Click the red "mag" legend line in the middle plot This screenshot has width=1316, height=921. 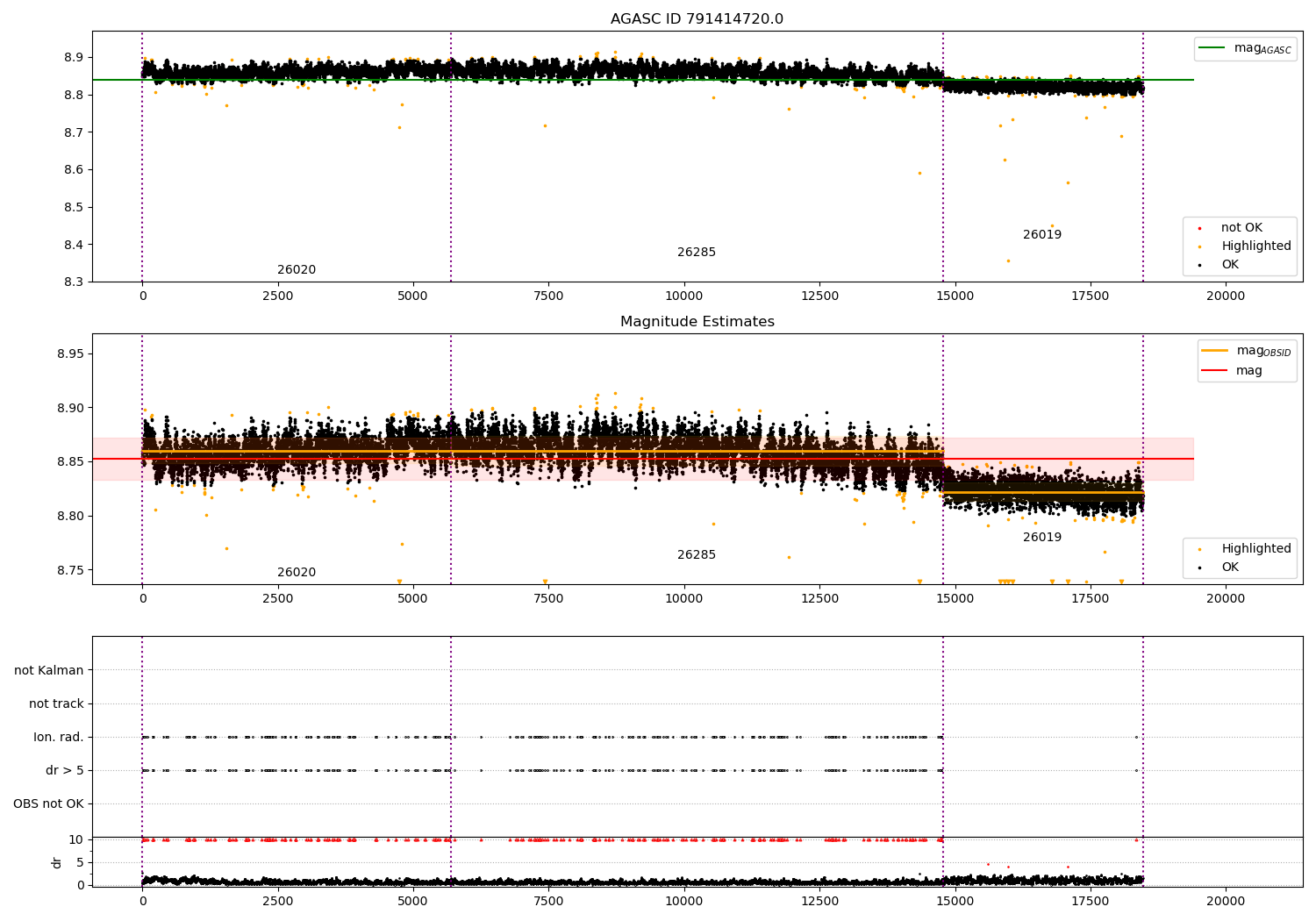tap(1216, 371)
